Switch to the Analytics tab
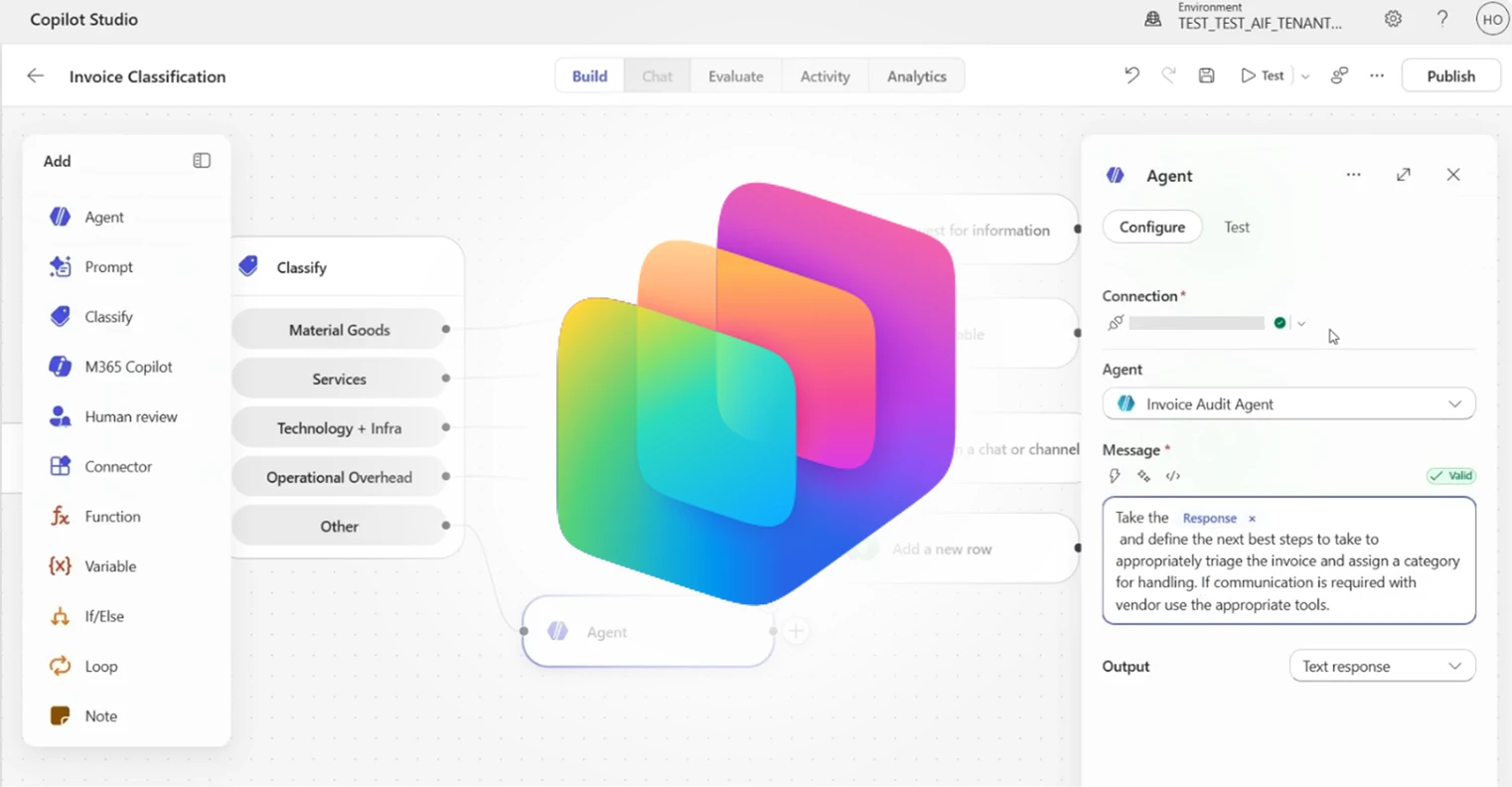1512x787 pixels. pos(916,76)
